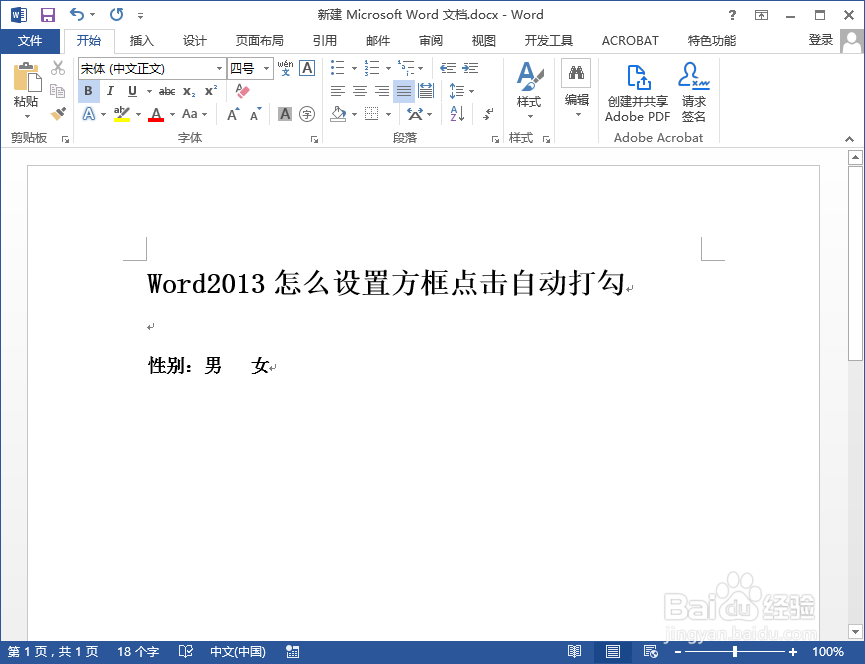
Task: Switch to the Insert tab
Action: (141, 41)
